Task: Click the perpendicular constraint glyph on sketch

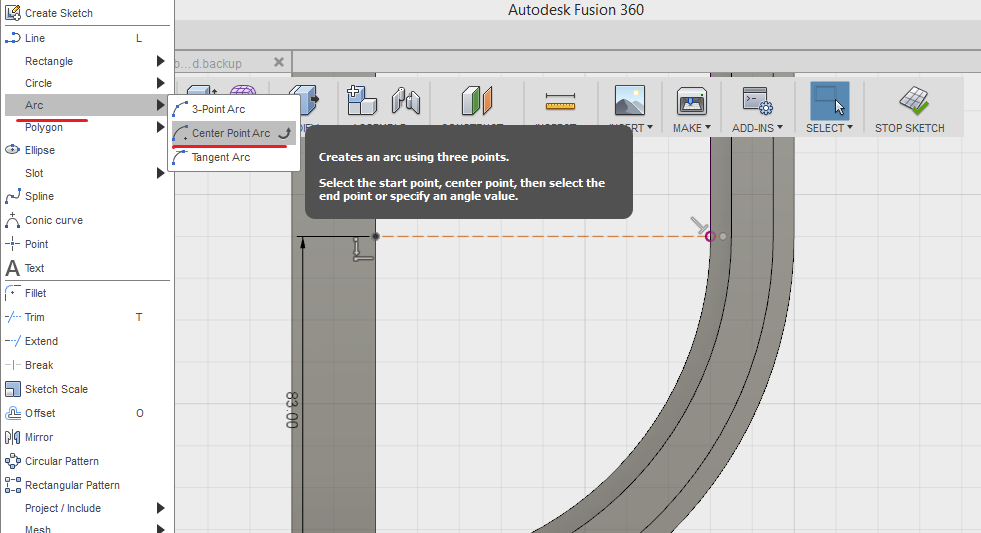Action: [x=362, y=249]
